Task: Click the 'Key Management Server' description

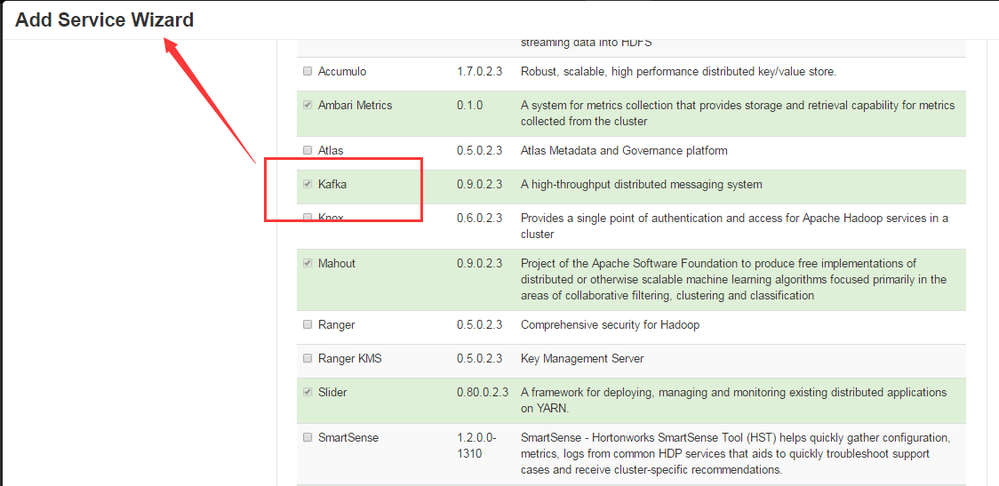Action: point(582,359)
